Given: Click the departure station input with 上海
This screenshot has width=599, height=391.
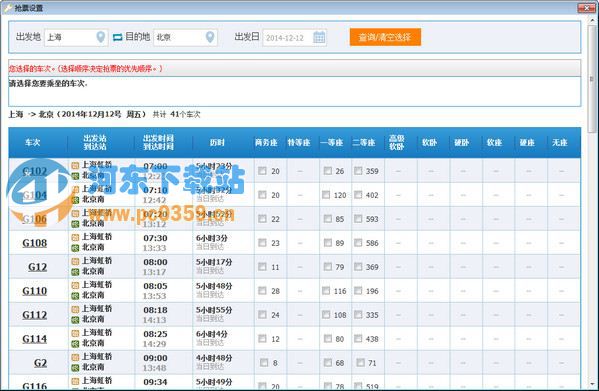Looking at the screenshot, I should [76, 37].
